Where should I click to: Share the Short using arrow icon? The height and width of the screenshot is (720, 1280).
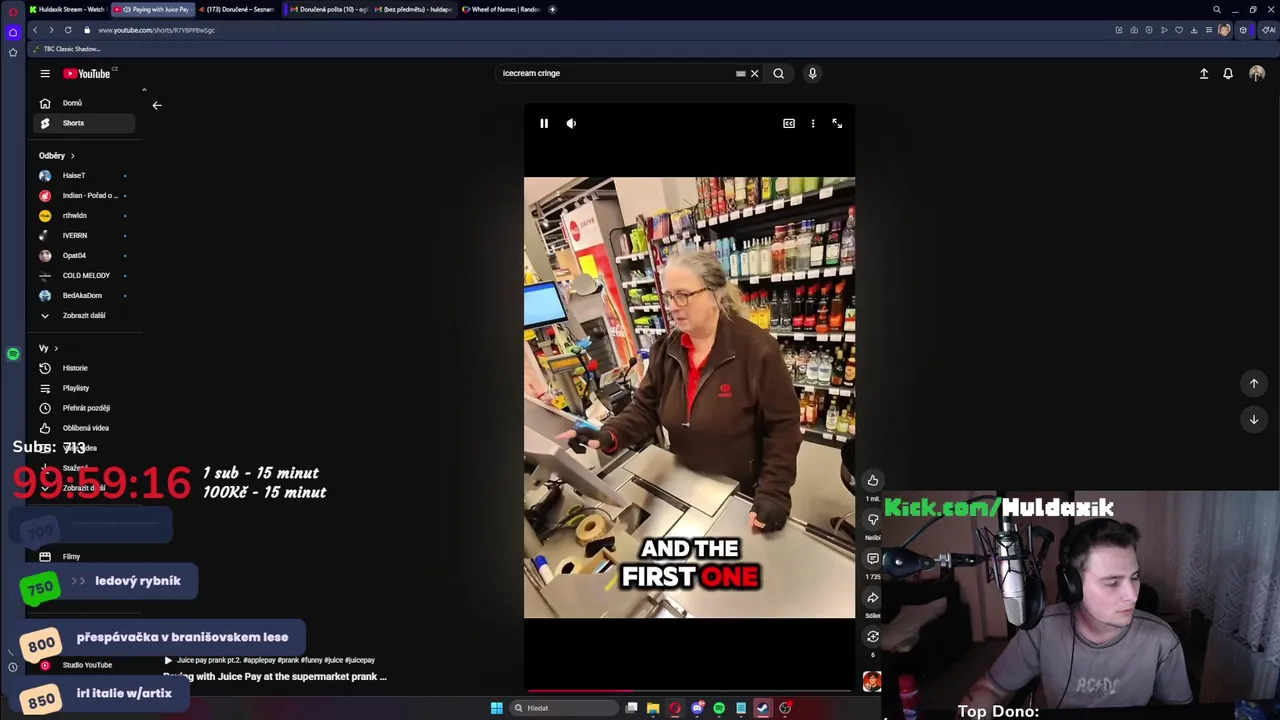coord(873,597)
